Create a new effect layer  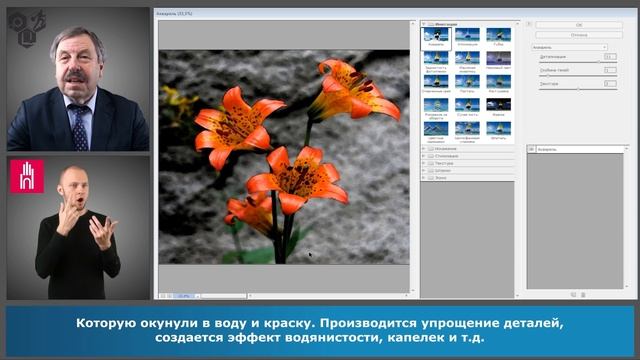573,294
